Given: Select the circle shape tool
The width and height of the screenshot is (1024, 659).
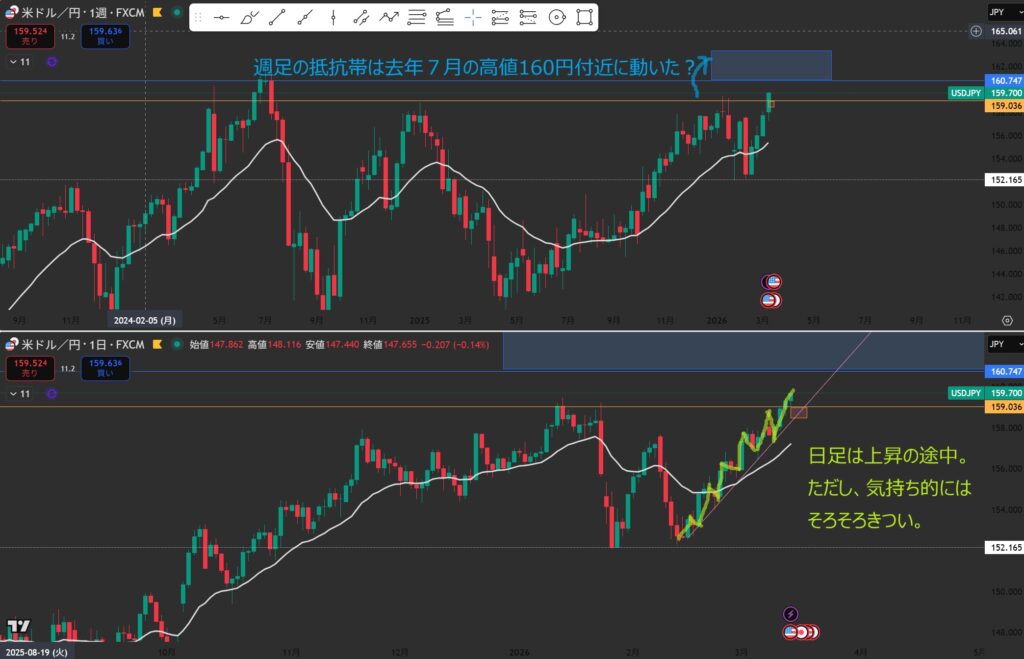Looking at the screenshot, I should pyautogui.click(x=556, y=18).
